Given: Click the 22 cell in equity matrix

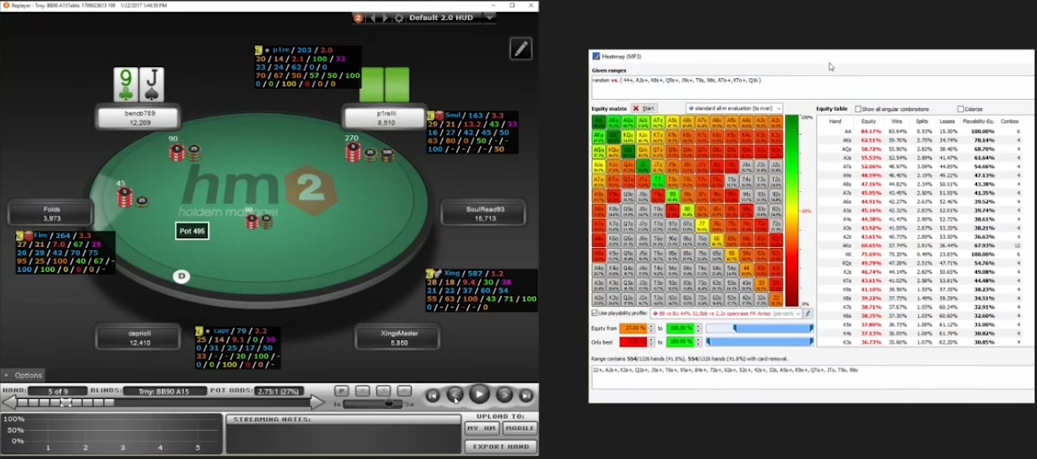Looking at the screenshot, I should (x=776, y=300).
